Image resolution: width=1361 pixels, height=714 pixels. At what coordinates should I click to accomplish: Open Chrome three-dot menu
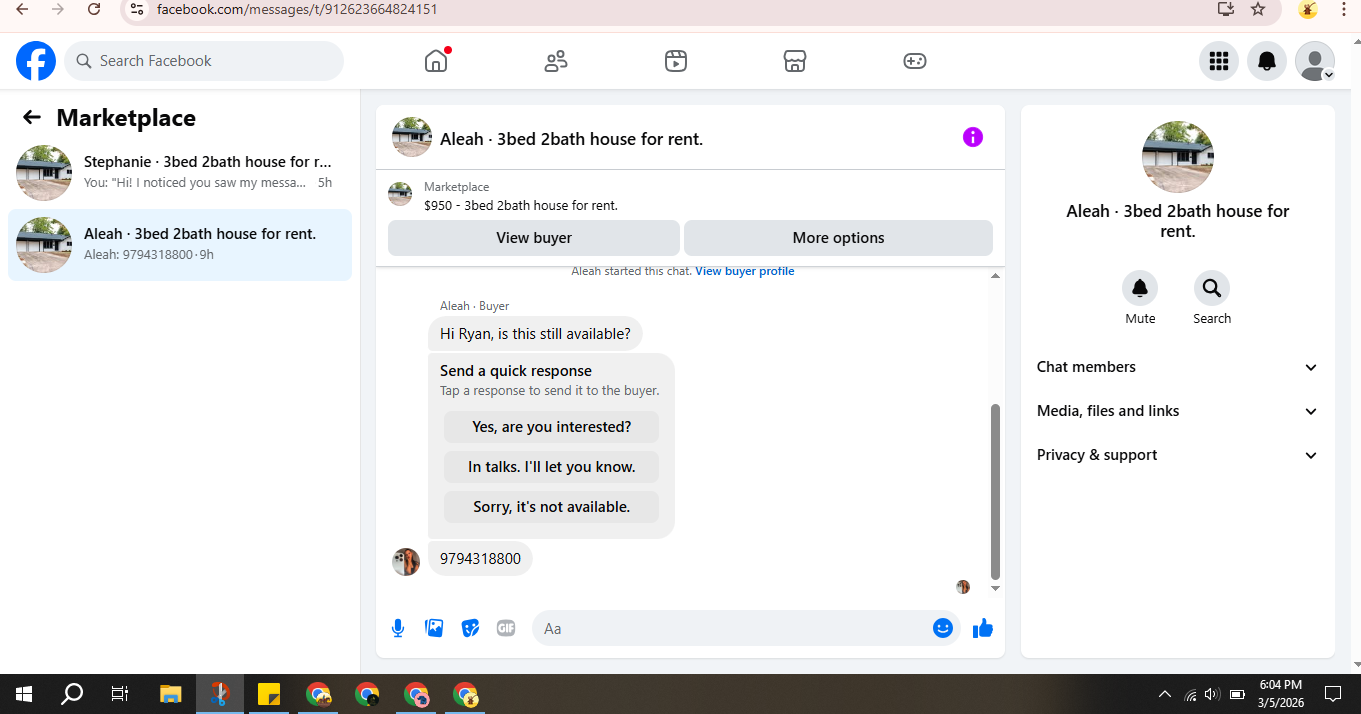tap(1343, 9)
